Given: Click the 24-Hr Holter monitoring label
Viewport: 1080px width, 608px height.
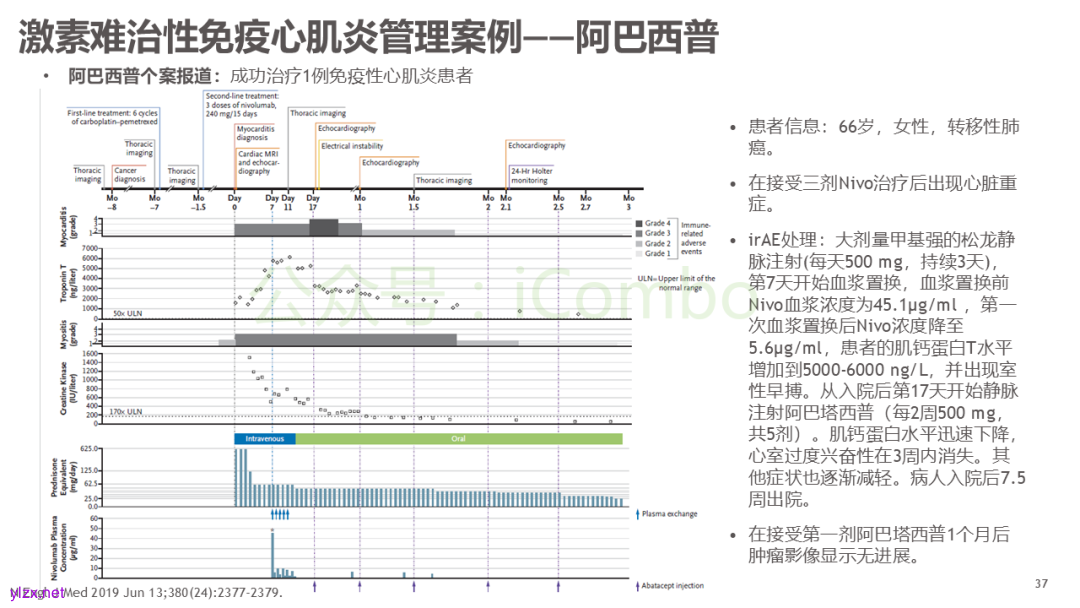Looking at the screenshot, I should [530, 175].
